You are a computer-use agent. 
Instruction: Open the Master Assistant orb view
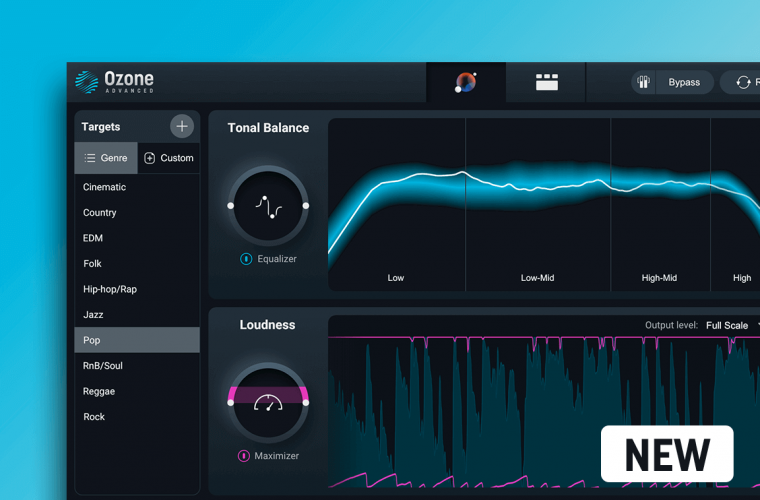(x=466, y=82)
